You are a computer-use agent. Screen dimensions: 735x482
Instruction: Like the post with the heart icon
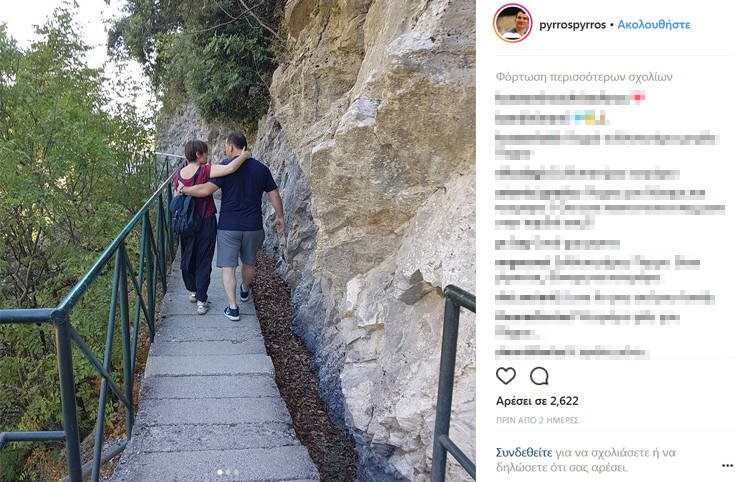(x=506, y=376)
